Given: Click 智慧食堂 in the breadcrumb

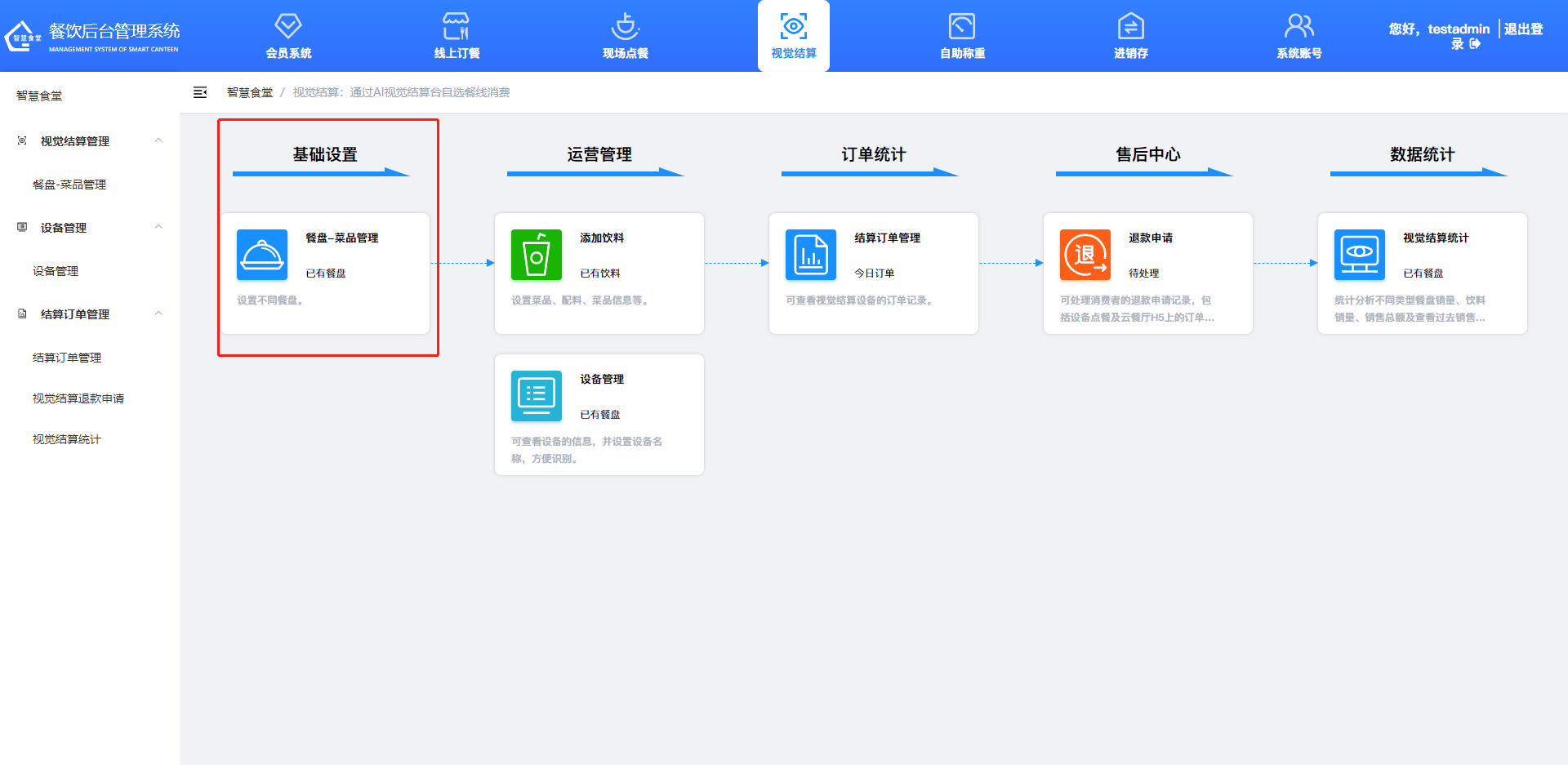Looking at the screenshot, I should (250, 93).
